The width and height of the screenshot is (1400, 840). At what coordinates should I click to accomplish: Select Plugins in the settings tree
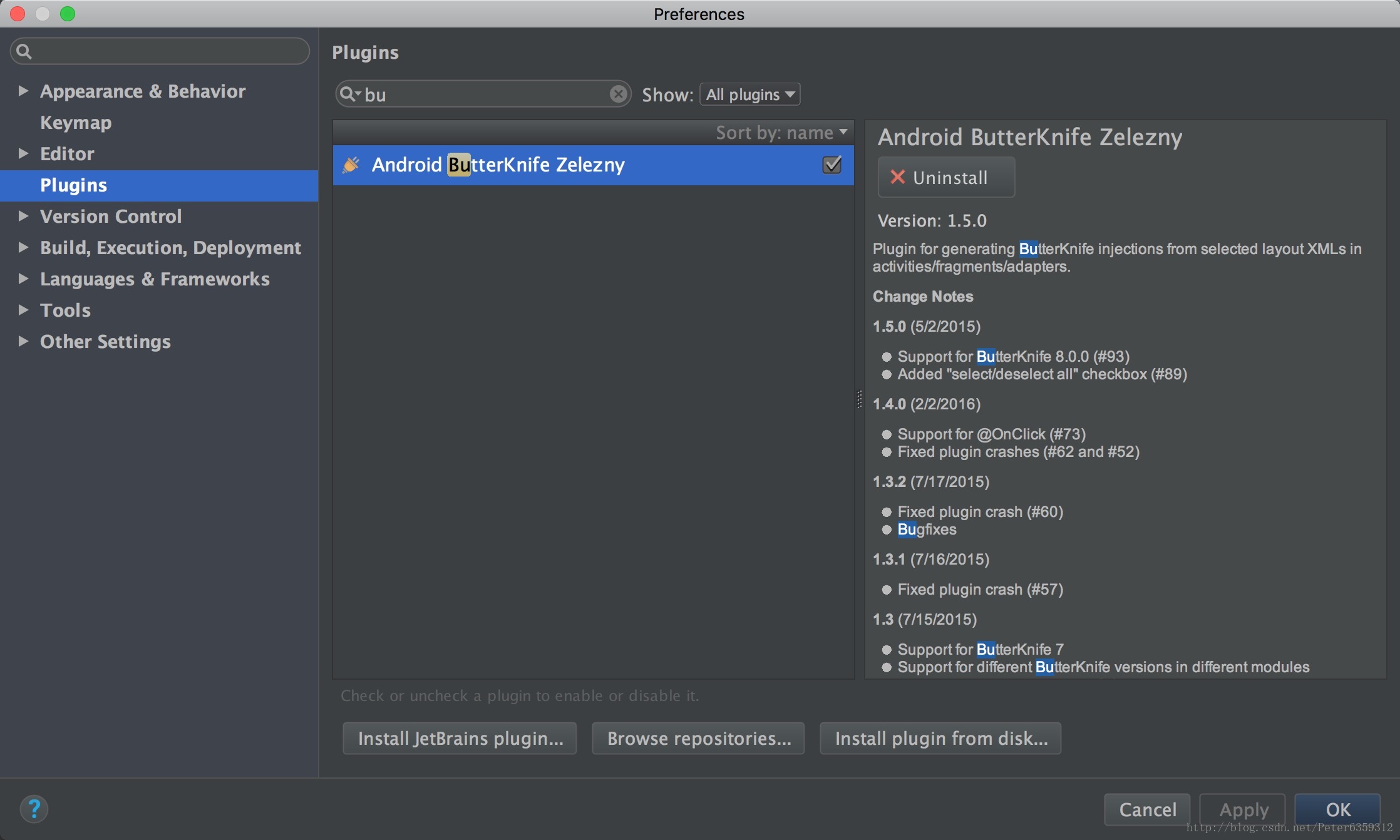point(159,185)
